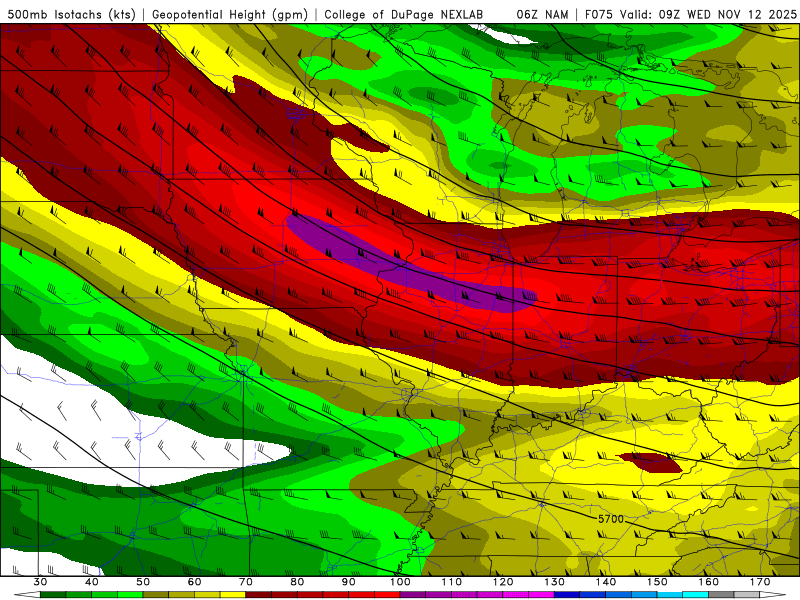Click the left arrow end of the color scale
This screenshot has height=600, width=800.
[x=27, y=594]
